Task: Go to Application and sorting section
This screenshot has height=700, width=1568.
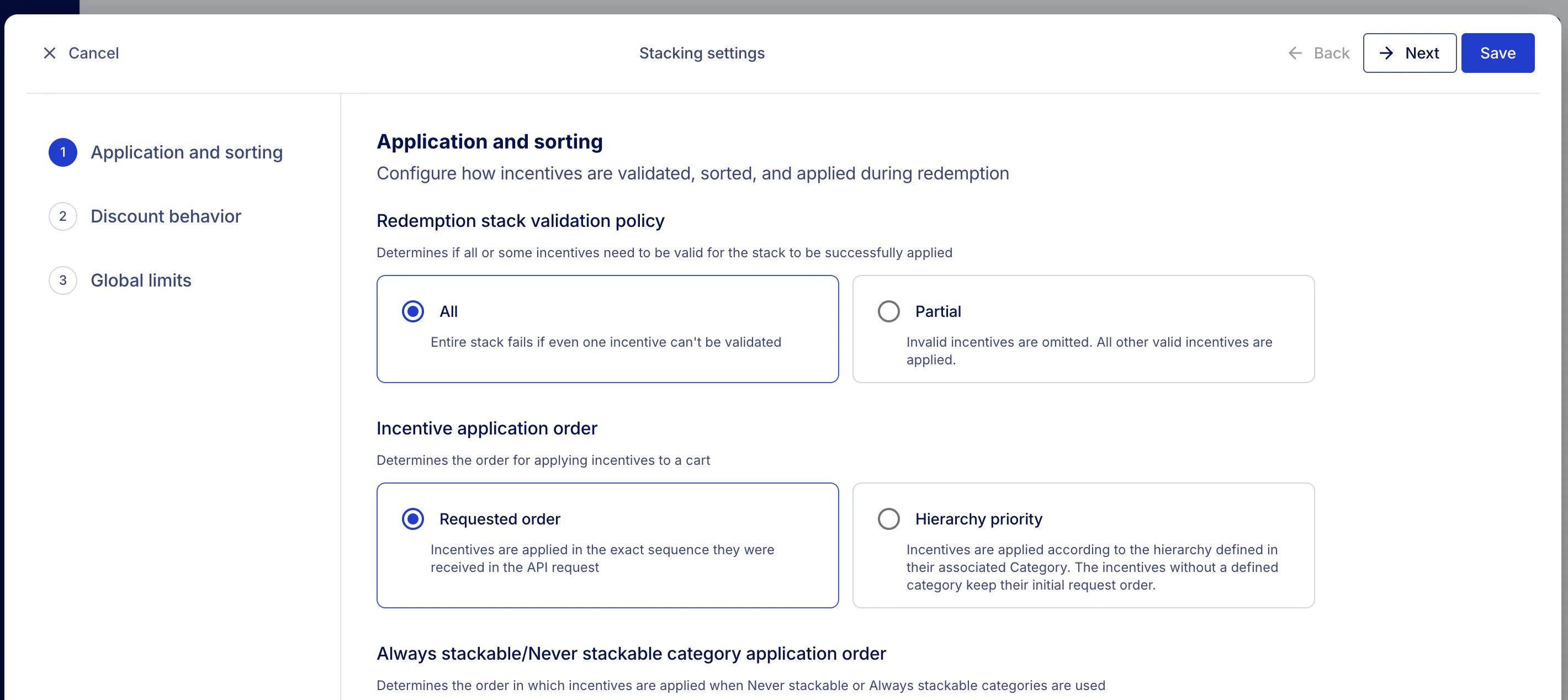Action: click(187, 152)
